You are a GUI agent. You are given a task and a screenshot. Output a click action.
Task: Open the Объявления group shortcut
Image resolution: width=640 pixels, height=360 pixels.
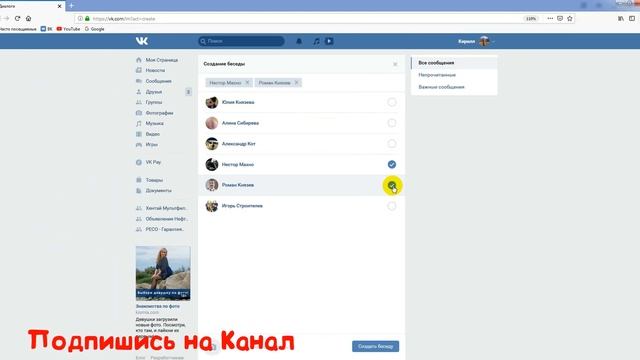(161, 219)
